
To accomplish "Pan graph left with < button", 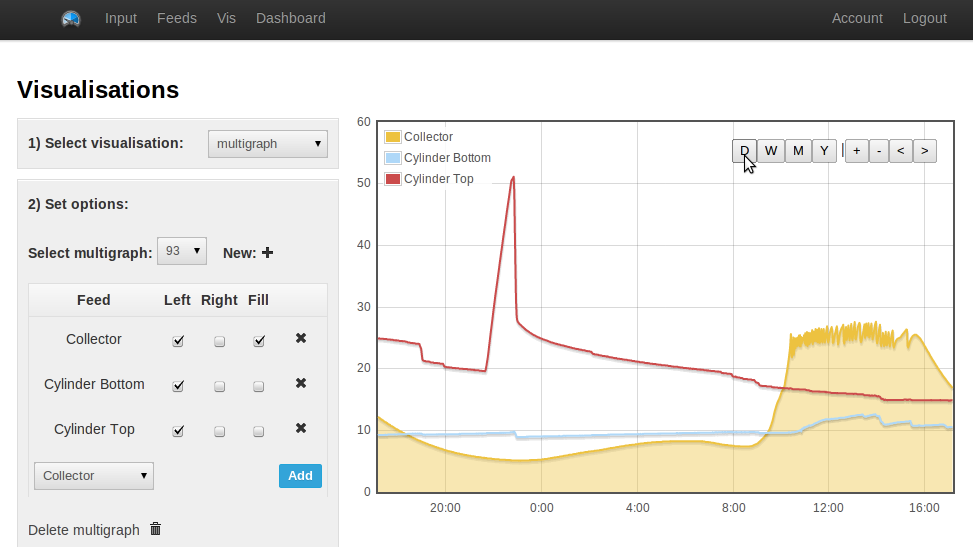I will [900, 151].
